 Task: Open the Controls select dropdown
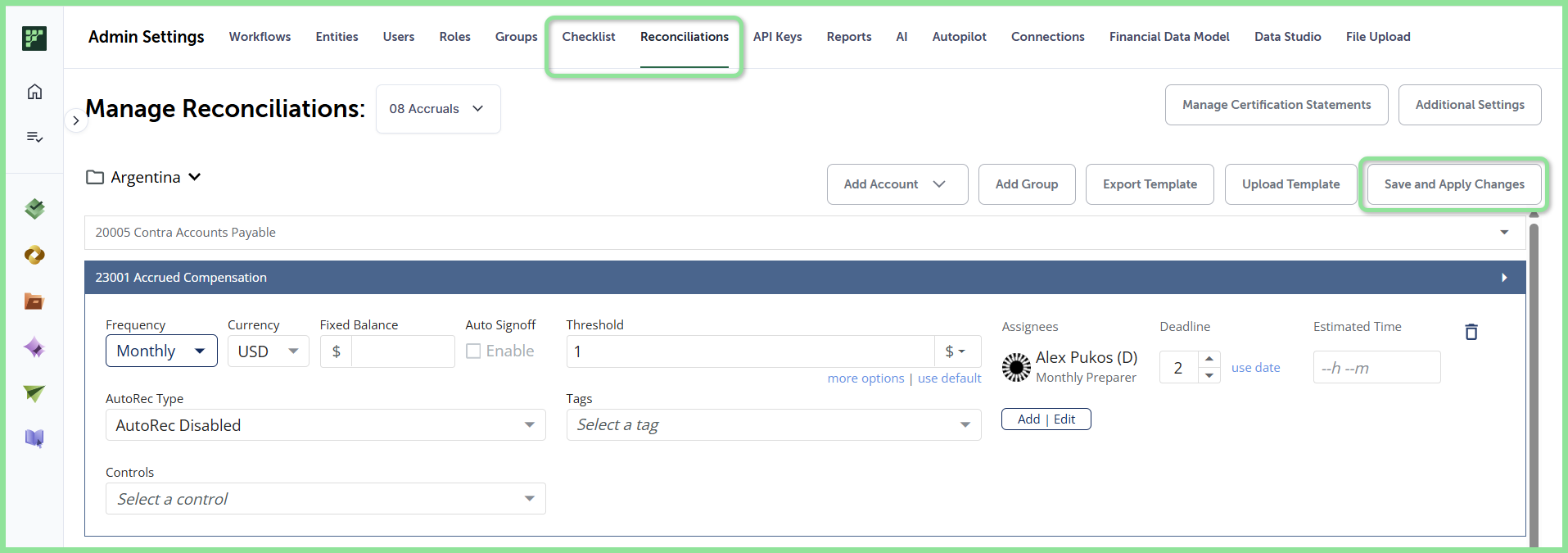click(x=325, y=498)
